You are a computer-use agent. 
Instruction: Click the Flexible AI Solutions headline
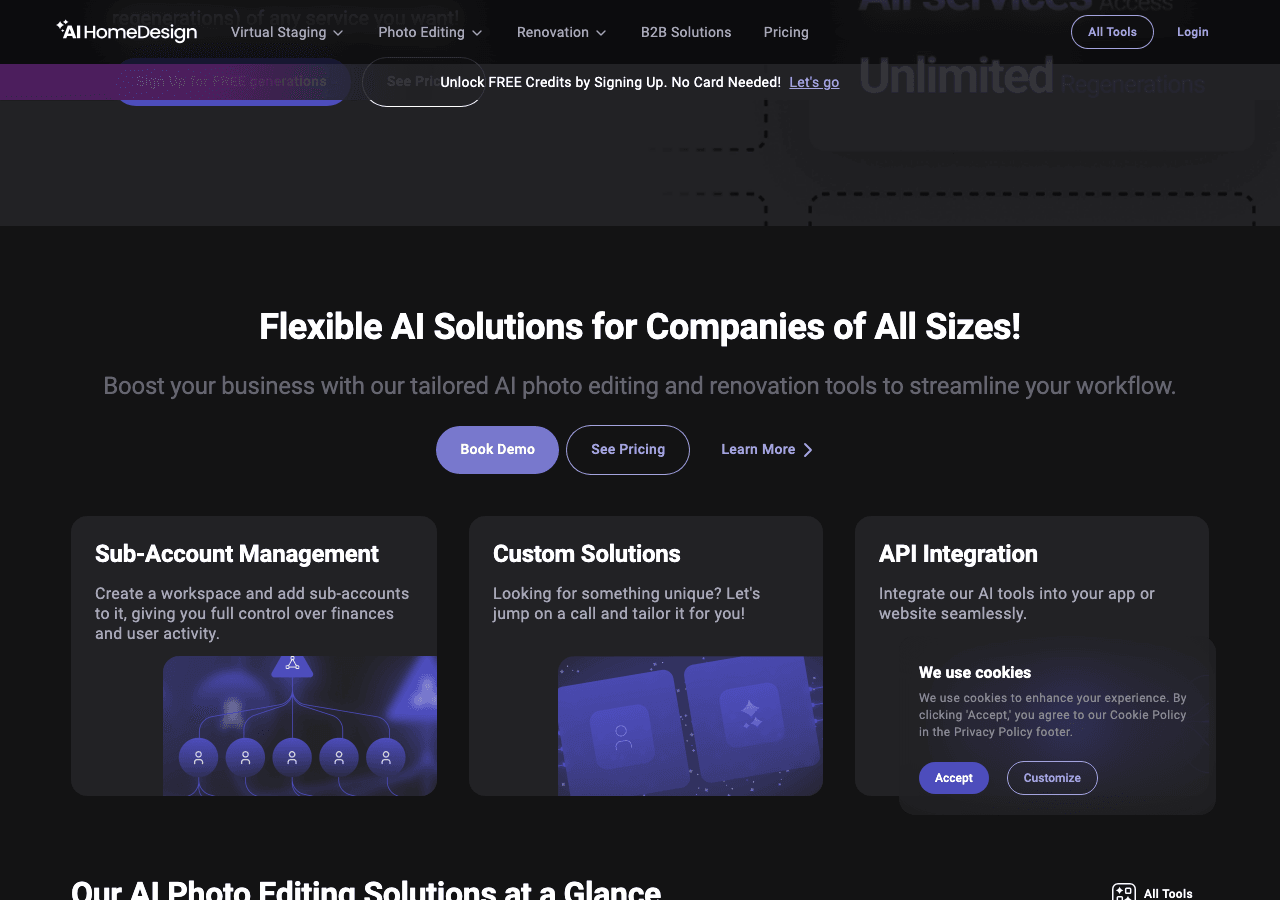[x=640, y=327]
